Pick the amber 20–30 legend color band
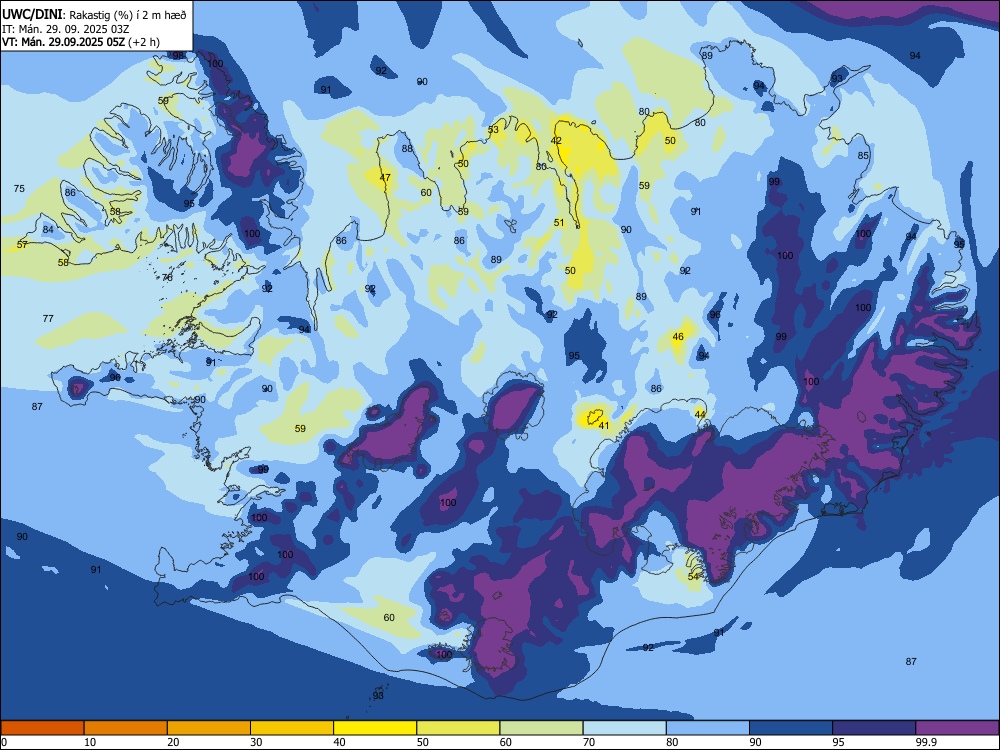Viewport: 1000px width, 750px height. [209, 728]
